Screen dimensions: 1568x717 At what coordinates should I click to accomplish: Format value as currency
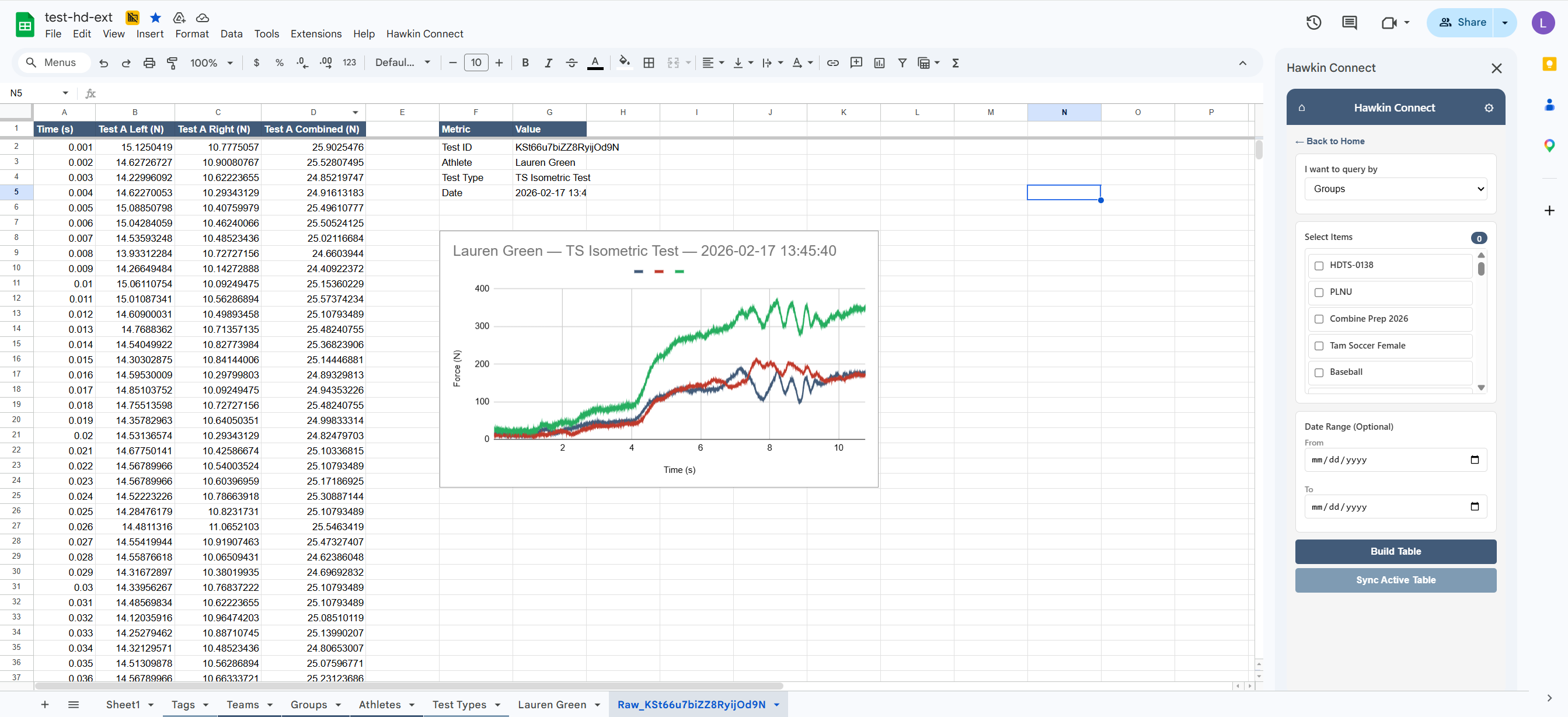[x=256, y=62]
